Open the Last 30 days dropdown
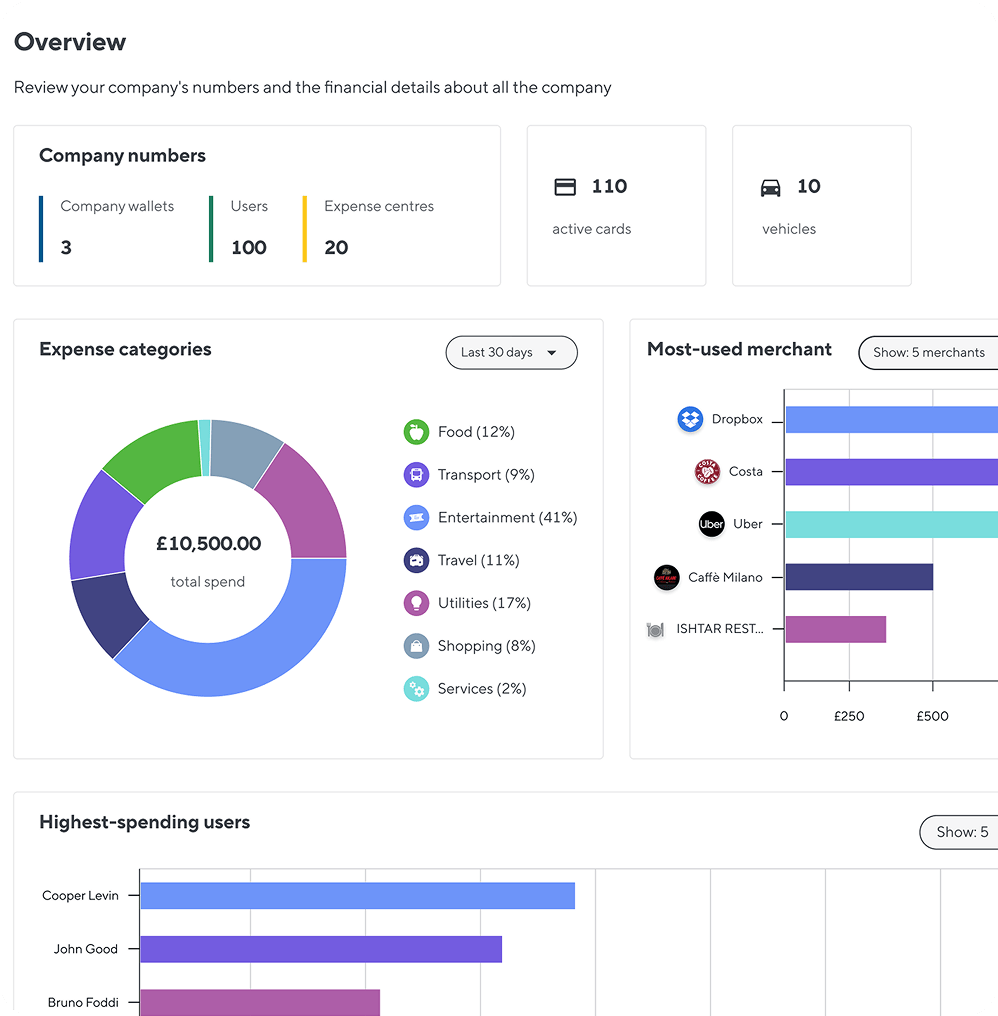The width and height of the screenshot is (998, 1016). [511, 352]
